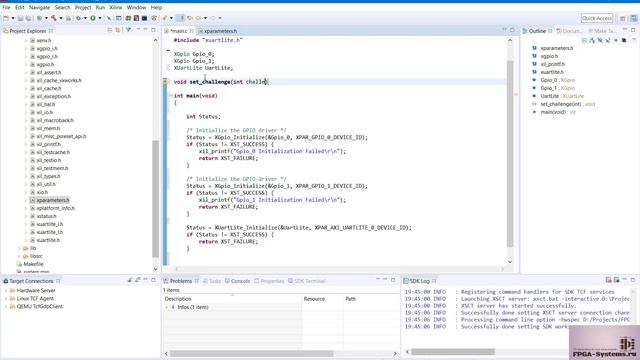Image resolution: width=640 pixels, height=360 pixels.
Task: Click the Description column header in Problems
Action: [x=232, y=299]
